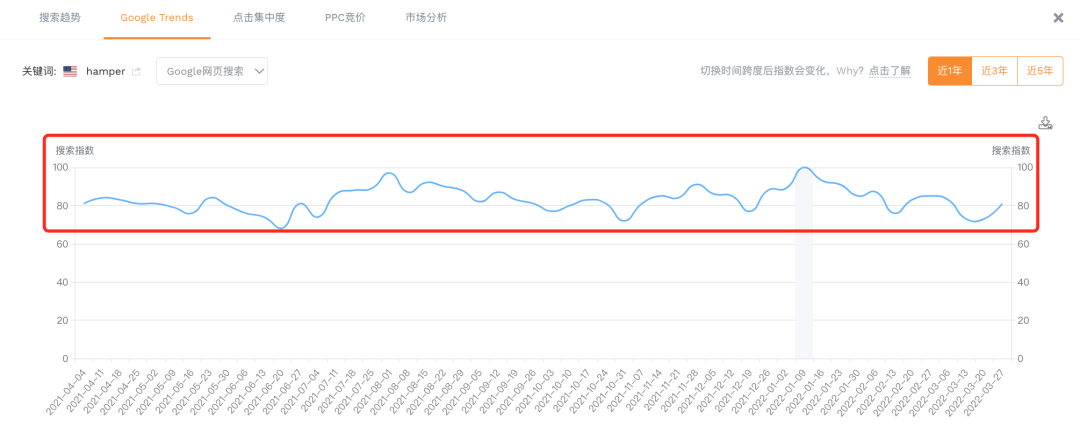This screenshot has width=1080, height=440.
Task: Select the Google Trends tab
Action: (x=157, y=18)
